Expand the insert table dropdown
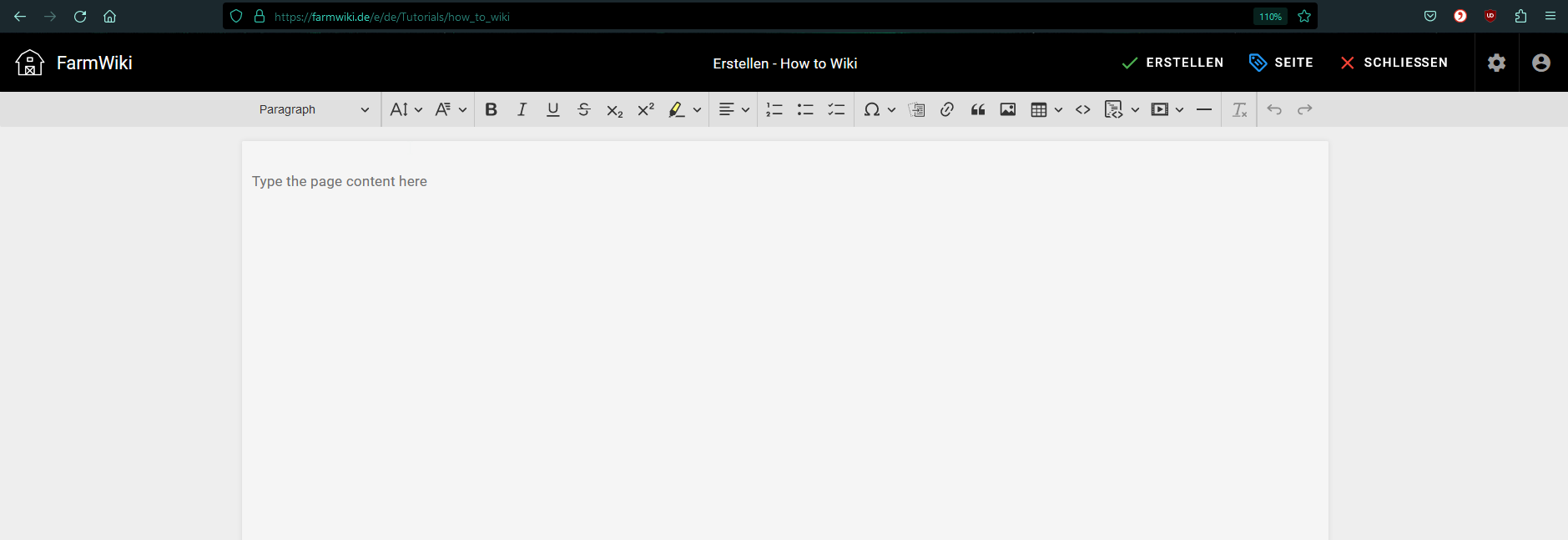 point(1057,109)
